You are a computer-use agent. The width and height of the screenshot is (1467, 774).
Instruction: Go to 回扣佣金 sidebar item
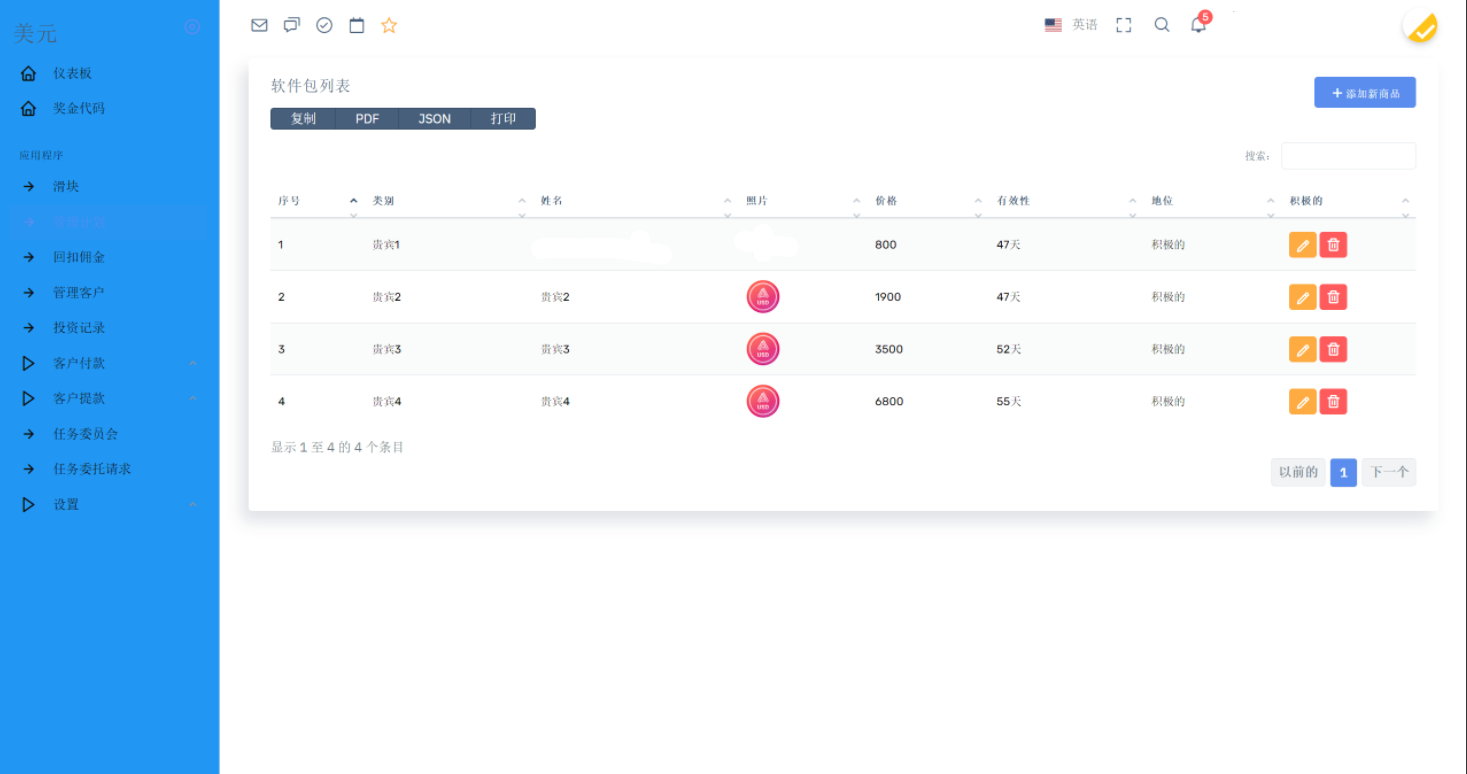(79, 257)
